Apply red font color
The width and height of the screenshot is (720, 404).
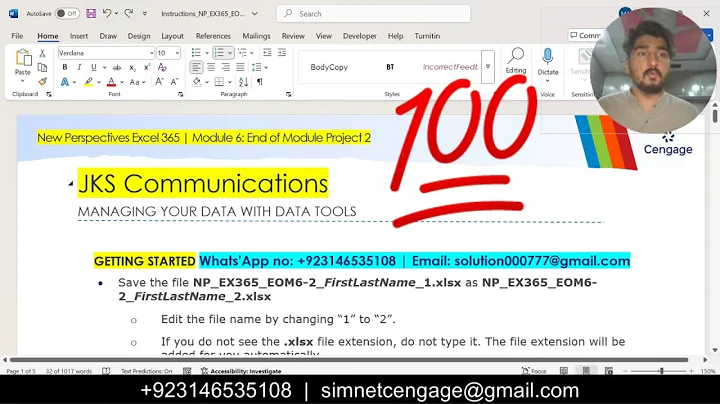click(x=111, y=82)
